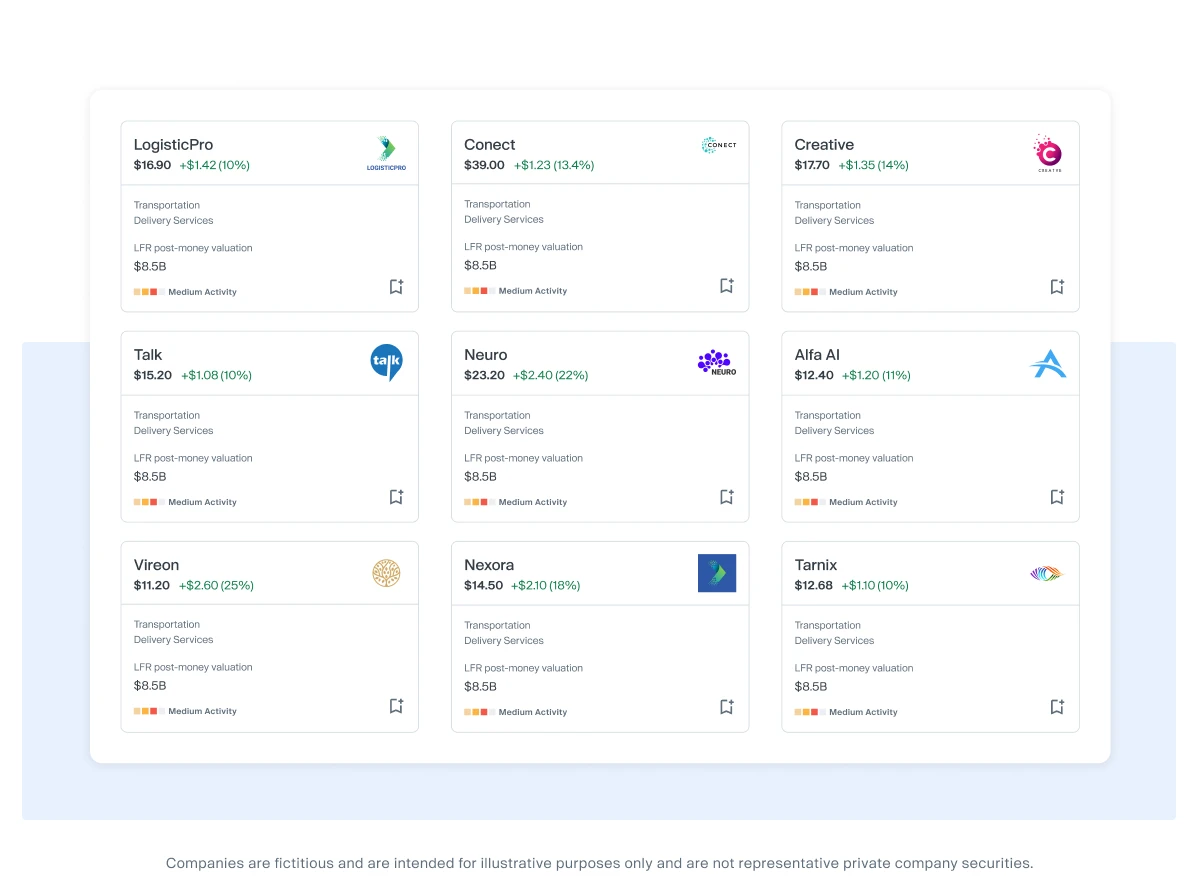Click the Alfa AI blue logo

[1048, 364]
